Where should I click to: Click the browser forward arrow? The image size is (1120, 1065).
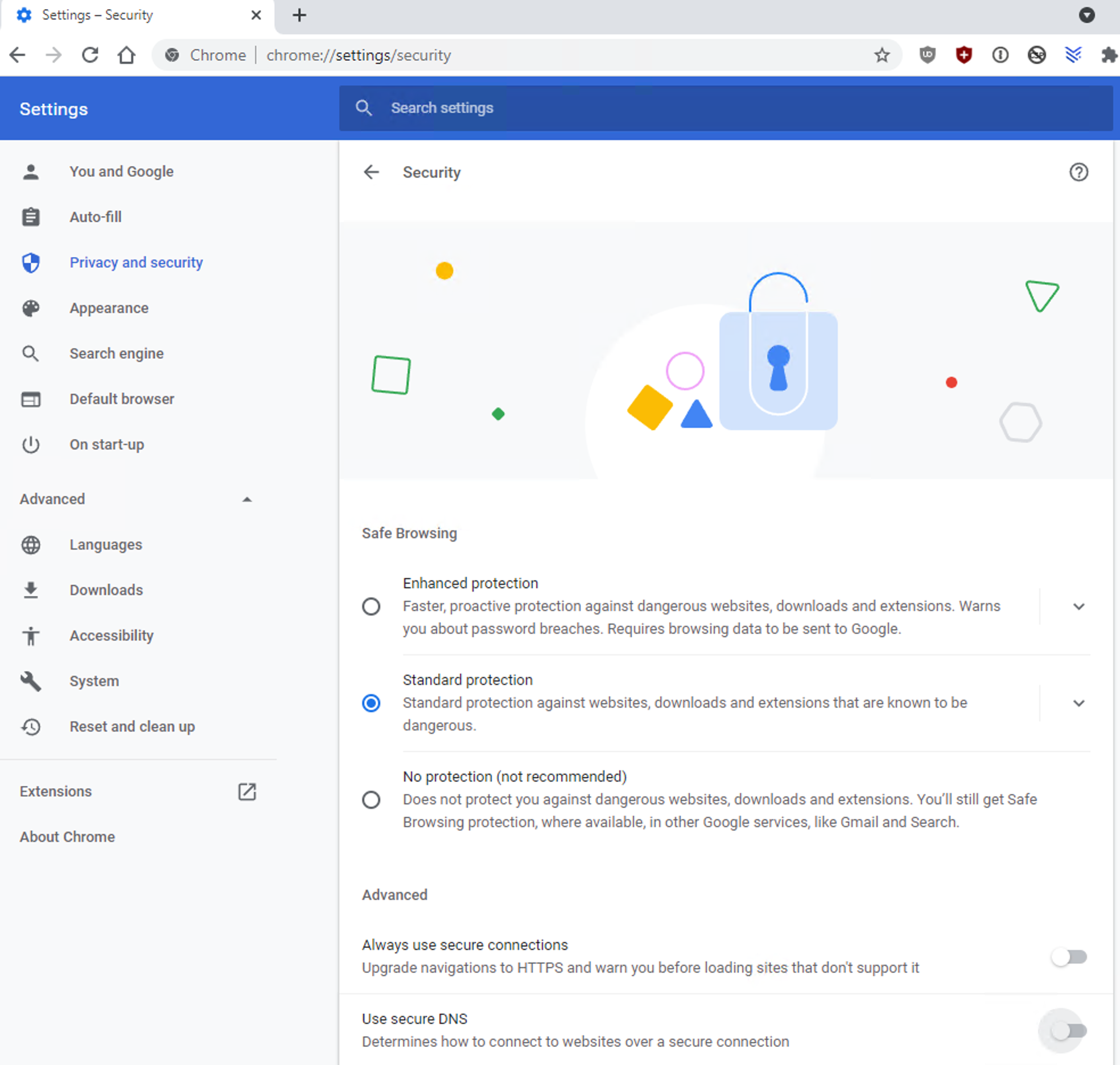coord(53,55)
